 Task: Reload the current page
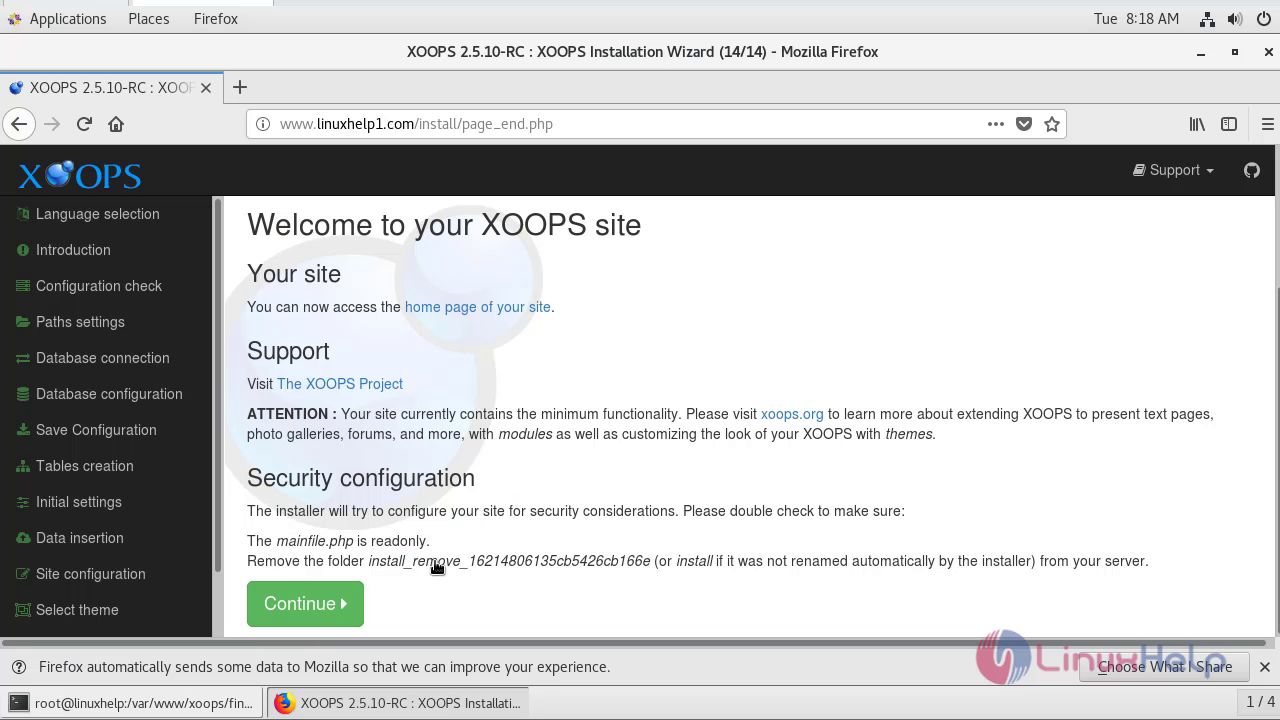84,124
